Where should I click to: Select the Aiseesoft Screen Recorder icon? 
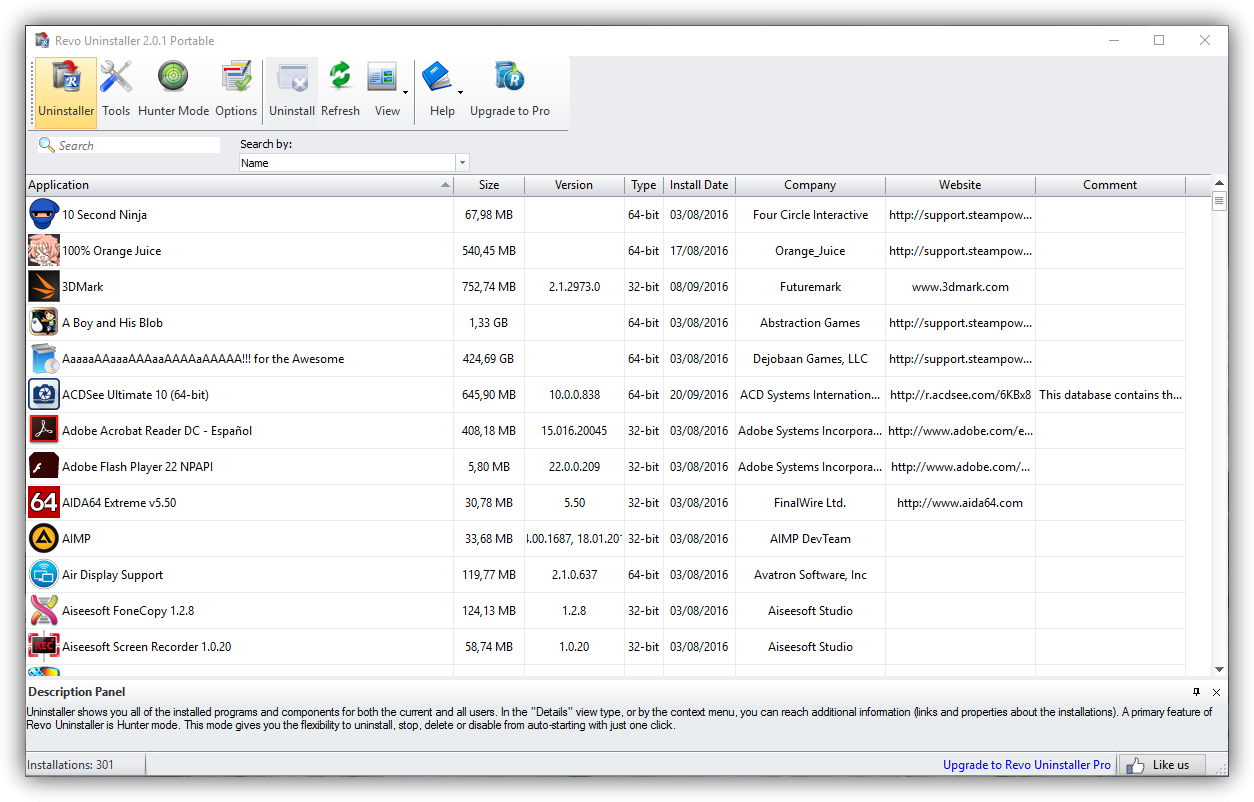click(x=44, y=647)
